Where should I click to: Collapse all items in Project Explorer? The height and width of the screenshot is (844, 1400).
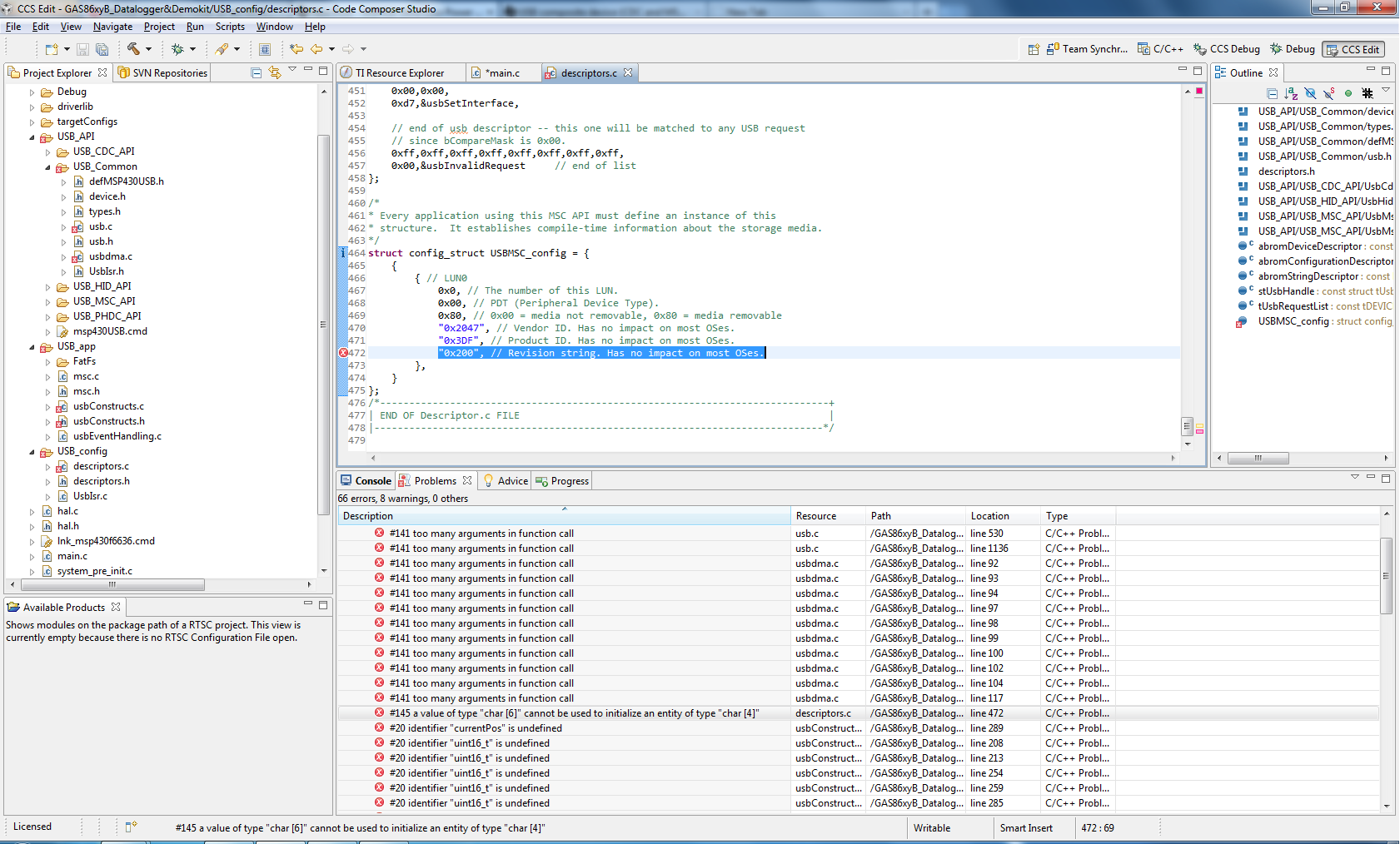(x=256, y=72)
